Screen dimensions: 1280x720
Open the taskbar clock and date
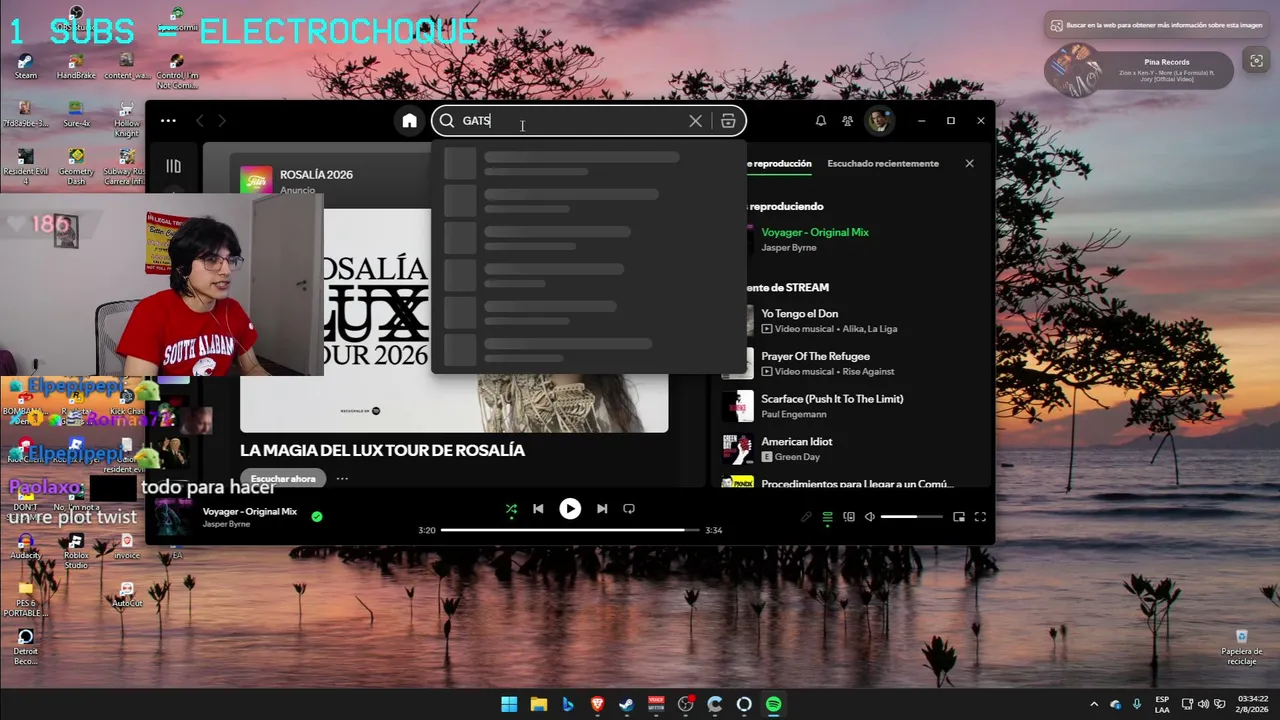tap(1254, 704)
